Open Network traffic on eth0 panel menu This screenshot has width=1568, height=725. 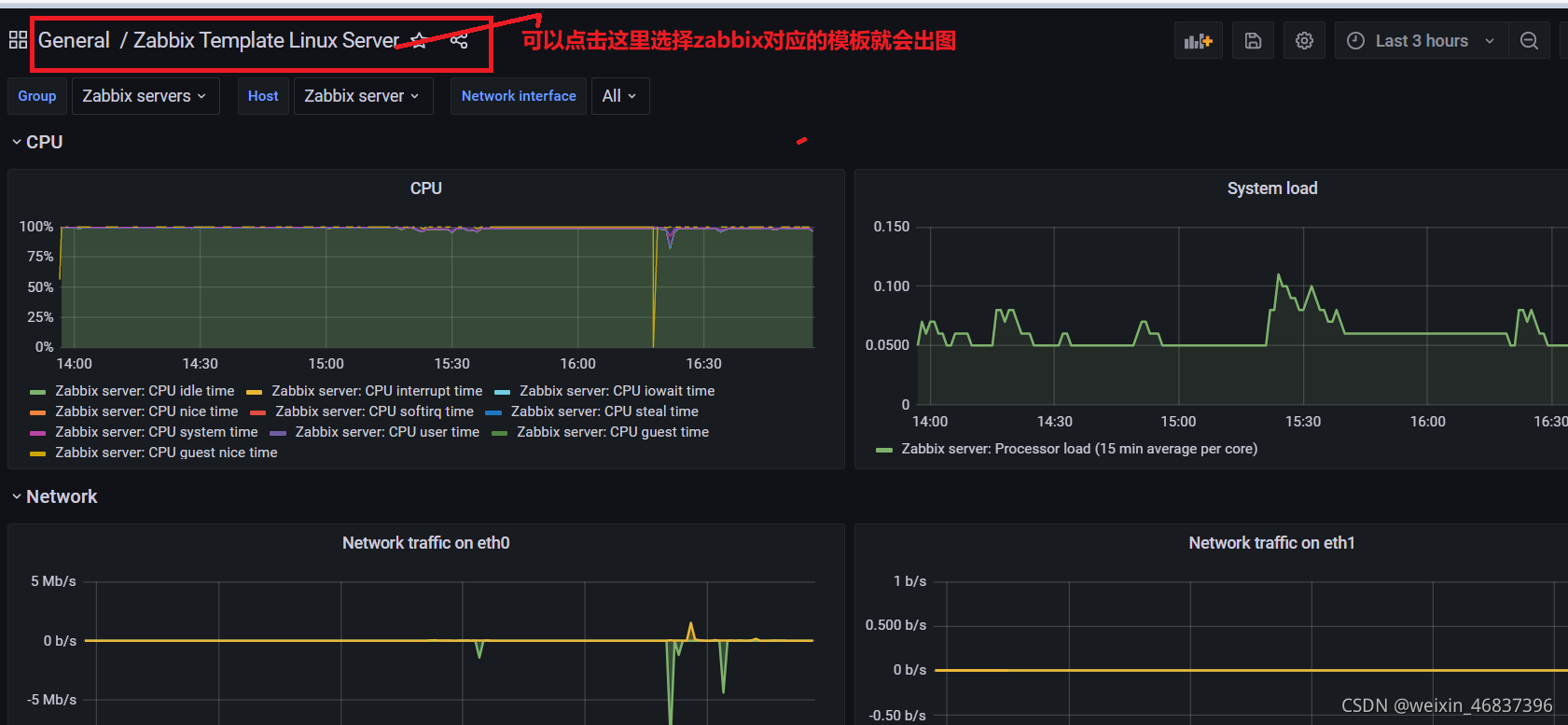point(426,543)
